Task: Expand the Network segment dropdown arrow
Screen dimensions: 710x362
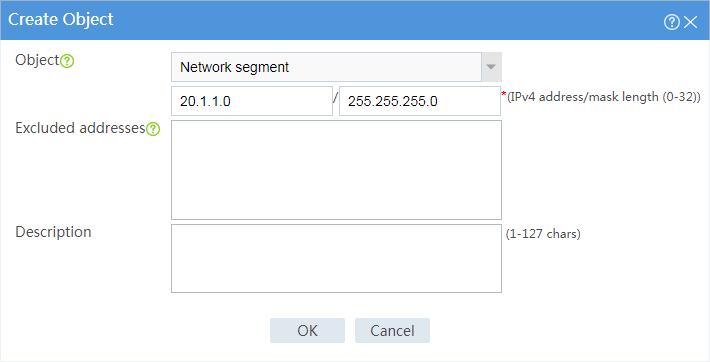Action: point(491,67)
